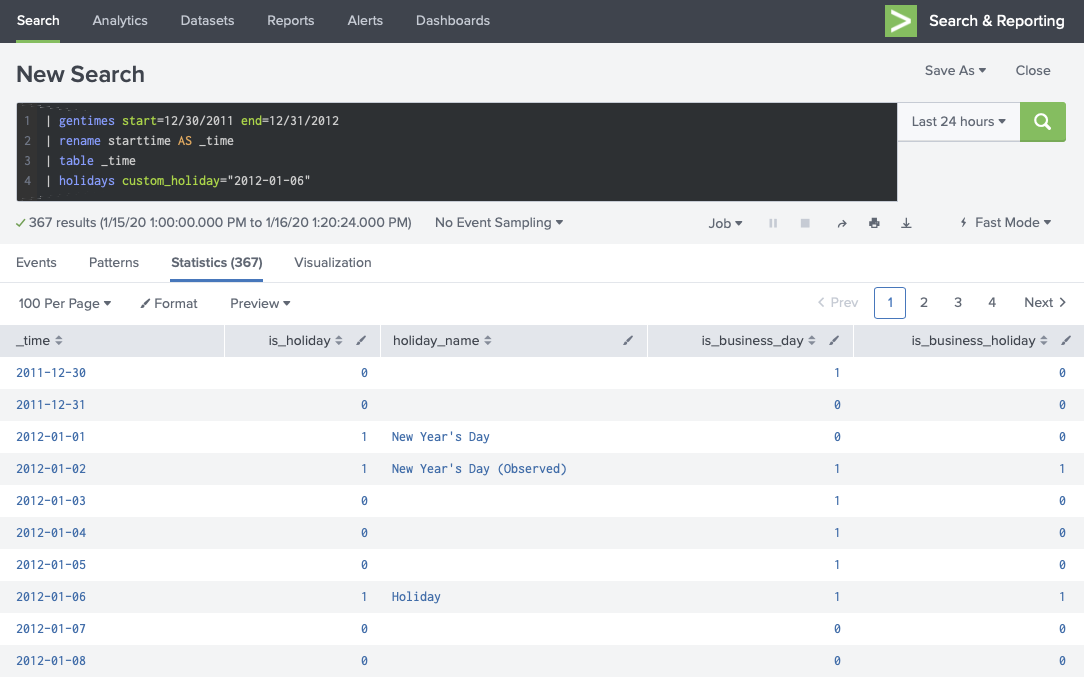
Task: Go to the Next results page
Action: (1045, 303)
